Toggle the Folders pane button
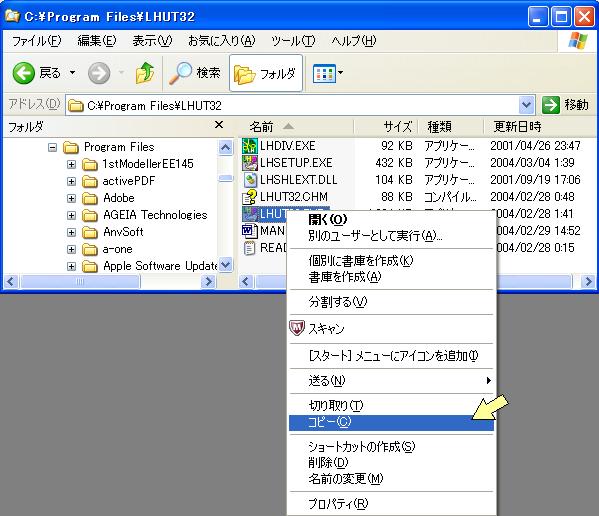The height and width of the screenshot is (516, 599). click(266, 73)
